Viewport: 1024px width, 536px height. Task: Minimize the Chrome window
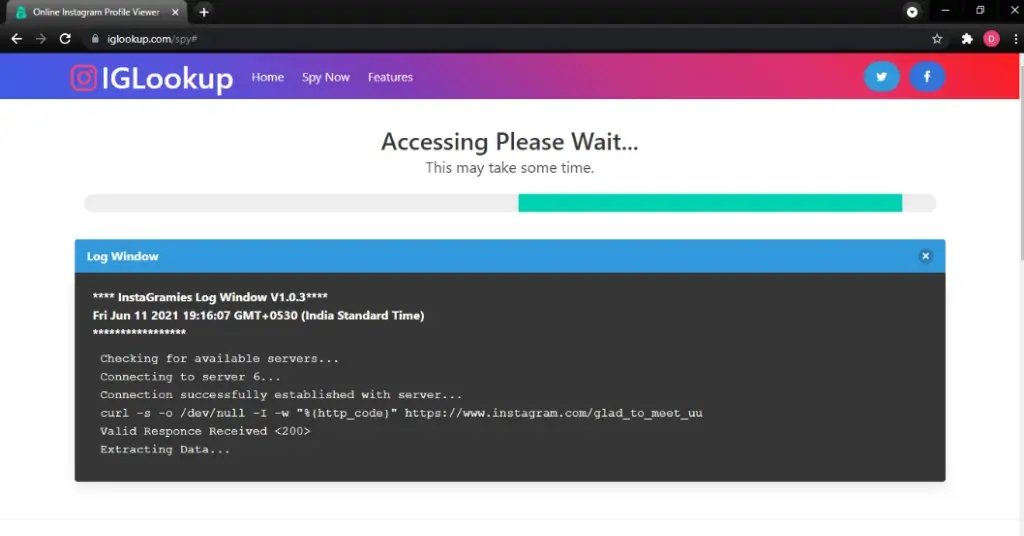click(945, 11)
